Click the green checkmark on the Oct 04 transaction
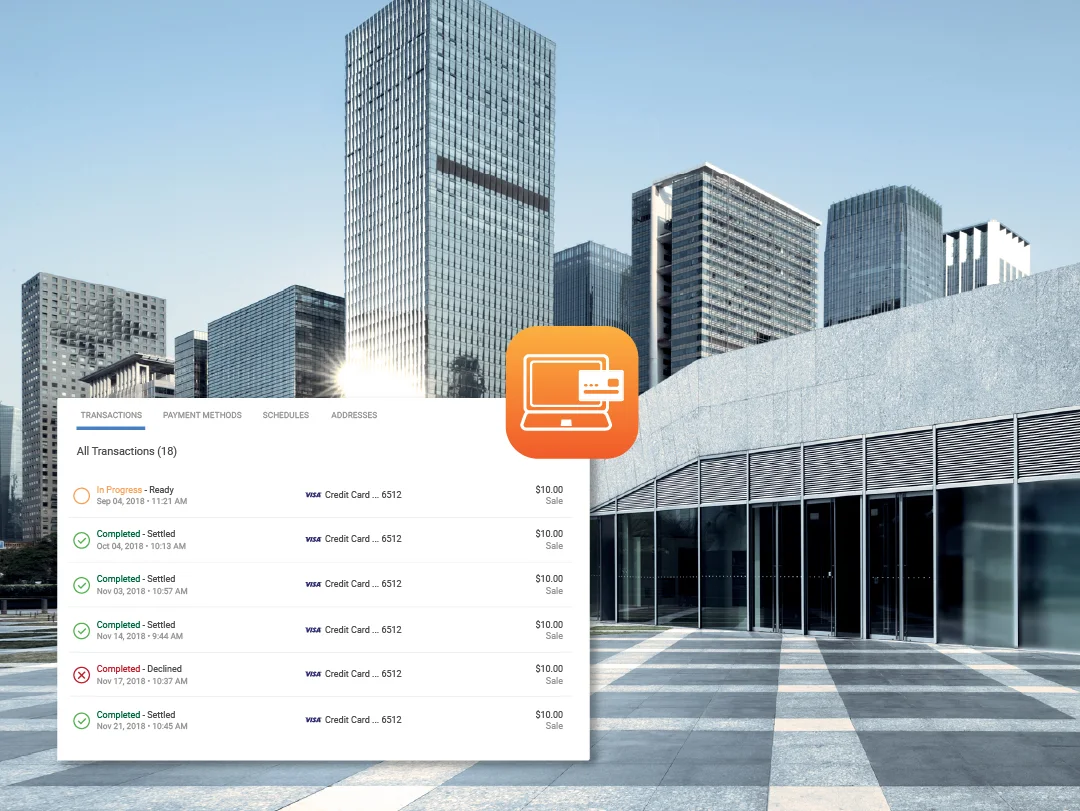The image size is (1080, 811). pos(84,539)
